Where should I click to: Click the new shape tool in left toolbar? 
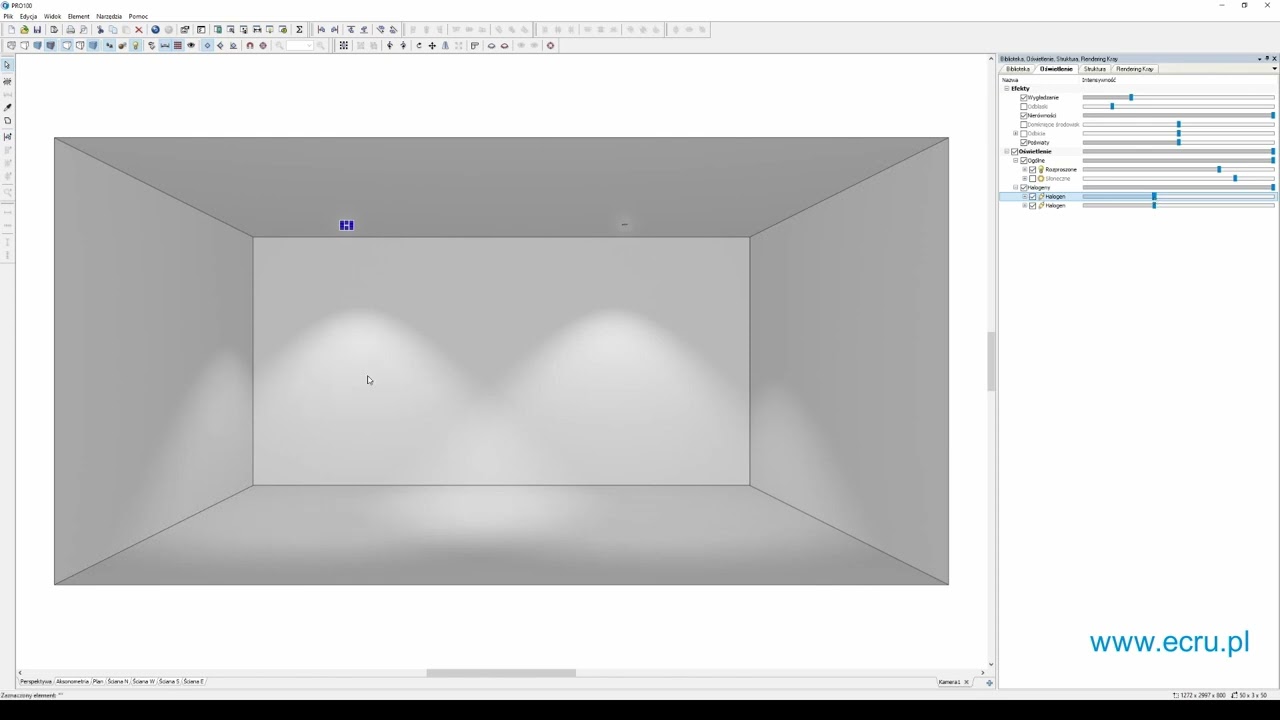coord(7,121)
